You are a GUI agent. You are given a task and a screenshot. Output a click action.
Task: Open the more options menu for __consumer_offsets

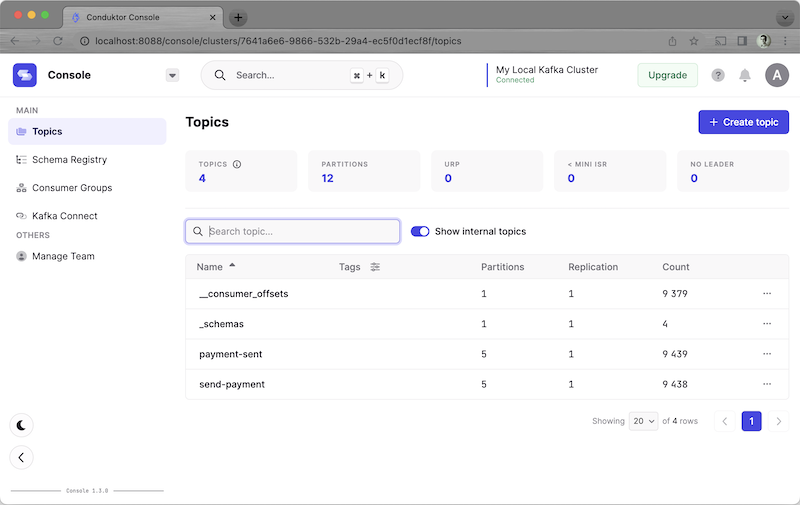767,293
